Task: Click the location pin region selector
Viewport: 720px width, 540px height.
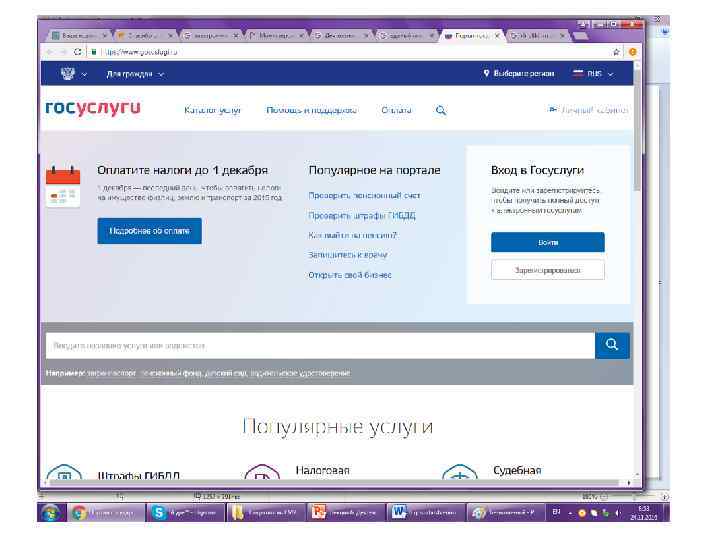Action: click(518, 73)
